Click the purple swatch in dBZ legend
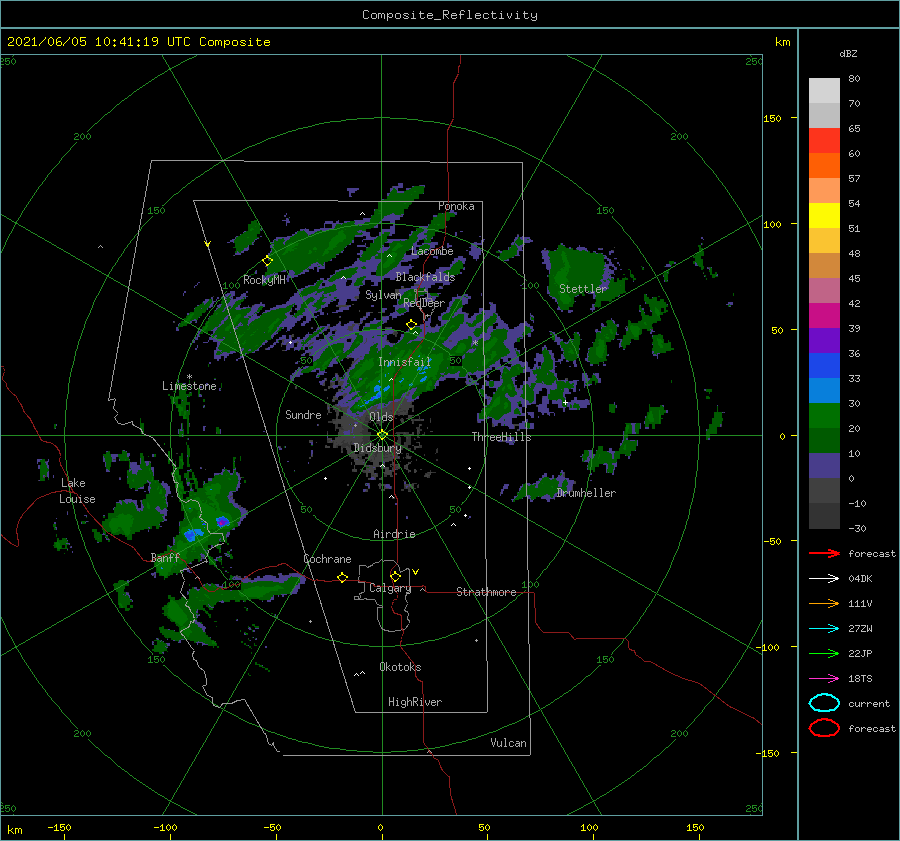900x841 pixels. point(824,341)
